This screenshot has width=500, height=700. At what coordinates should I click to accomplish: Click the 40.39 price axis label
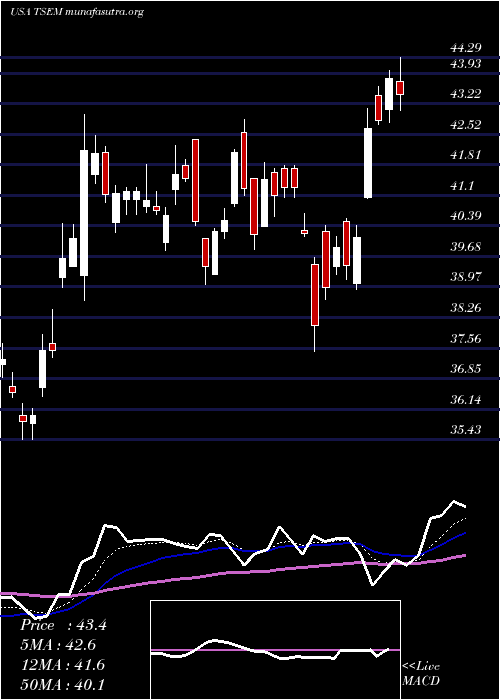coord(465,216)
